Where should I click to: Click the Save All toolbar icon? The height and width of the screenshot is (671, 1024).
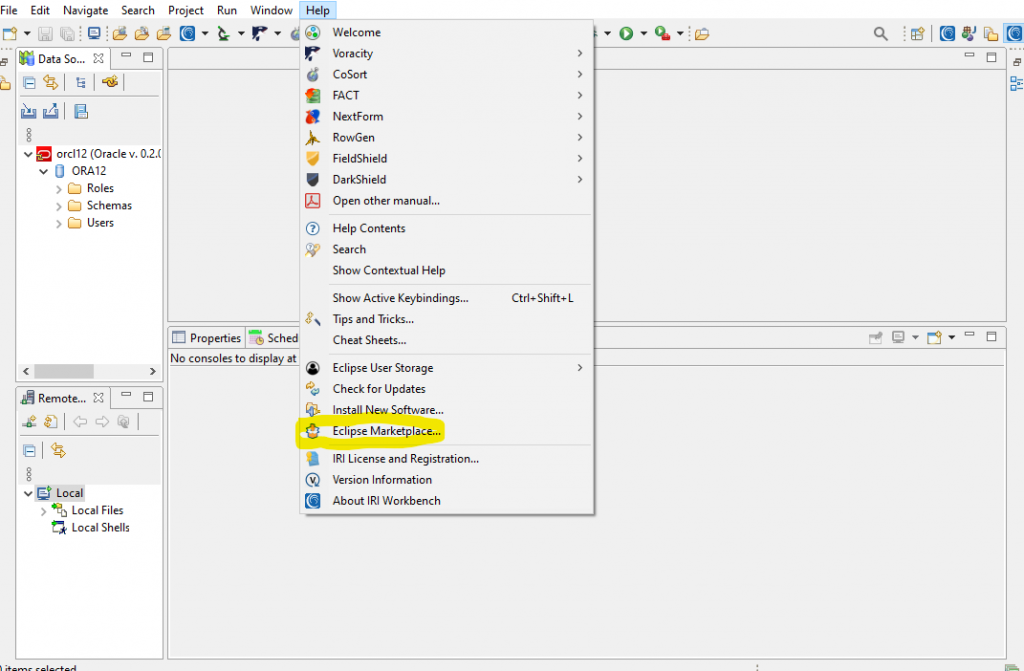tap(67, 33)
